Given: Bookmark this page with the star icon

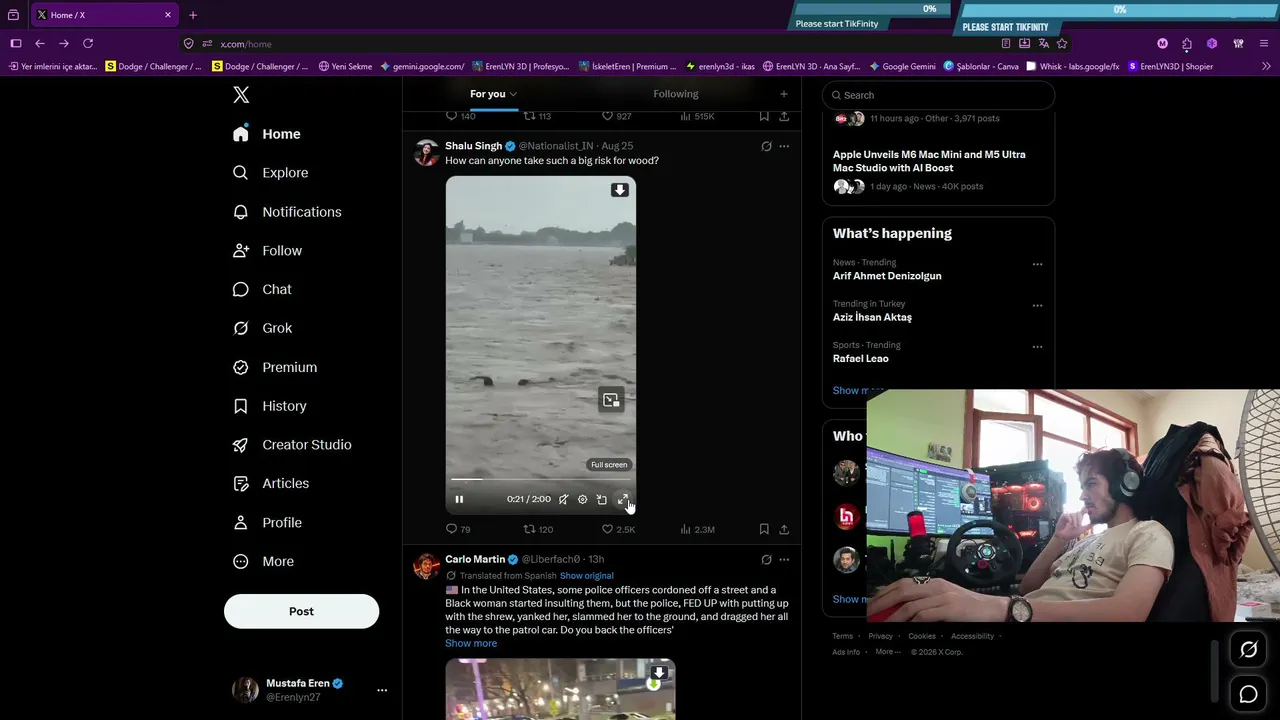Looking at the screenshot, I should (x=1062, y=44).
